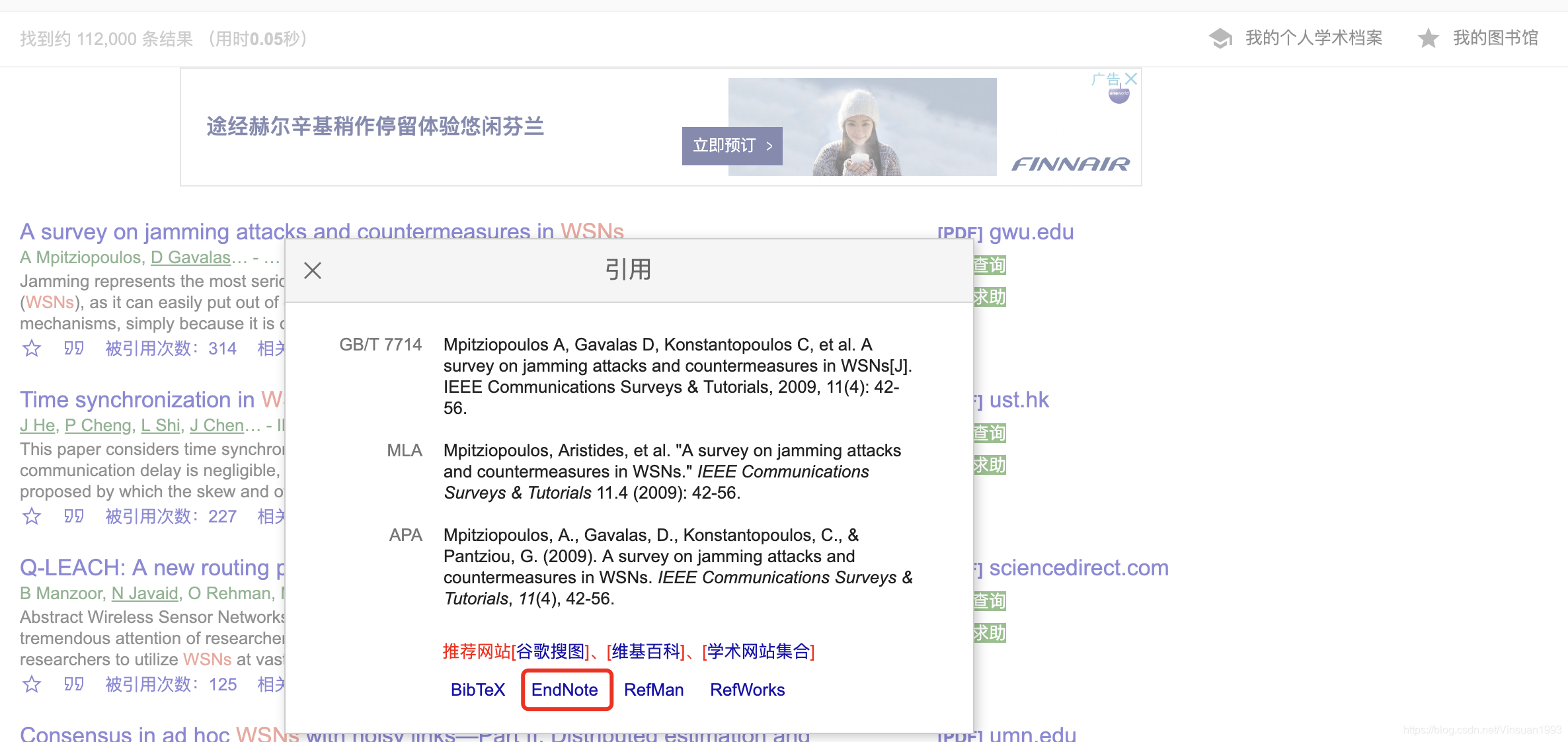Click the graduation cap academic profile icon
This screenshot has width=1568, height=742.
tap(1220, 38)
